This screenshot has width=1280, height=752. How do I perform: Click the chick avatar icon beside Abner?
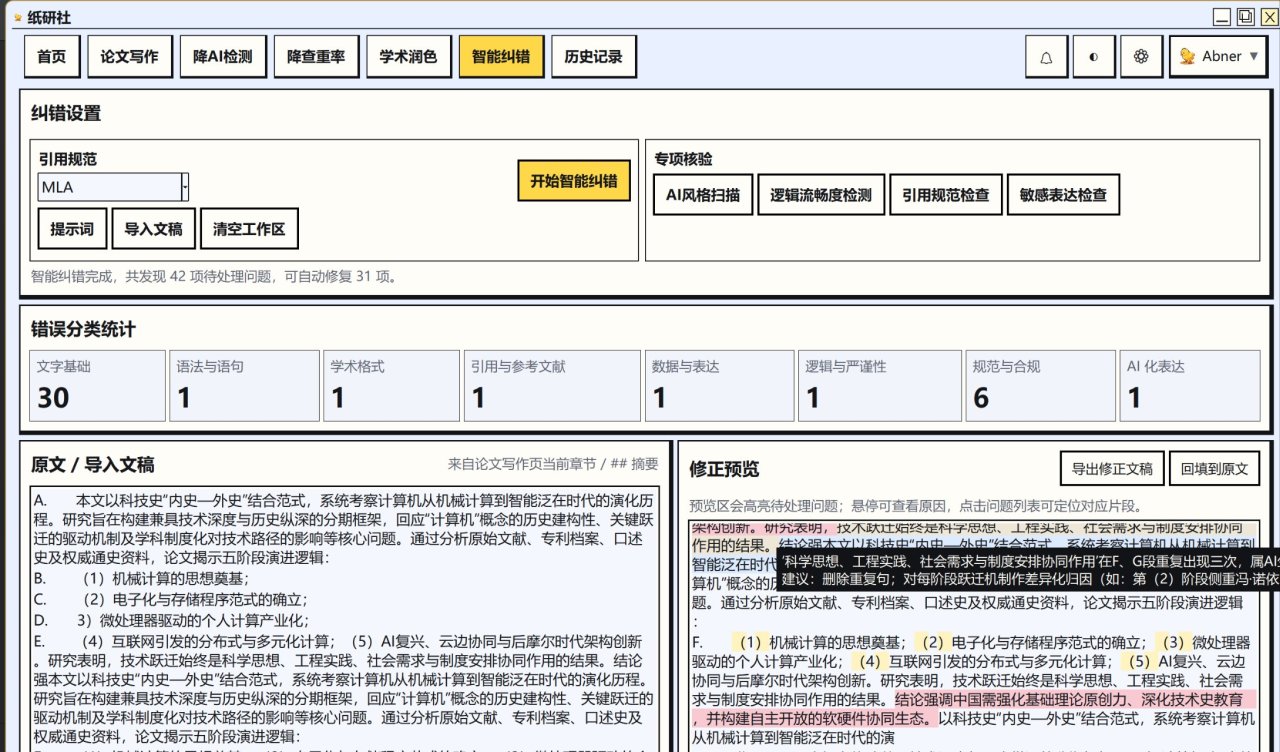[x=1187, y=57]
